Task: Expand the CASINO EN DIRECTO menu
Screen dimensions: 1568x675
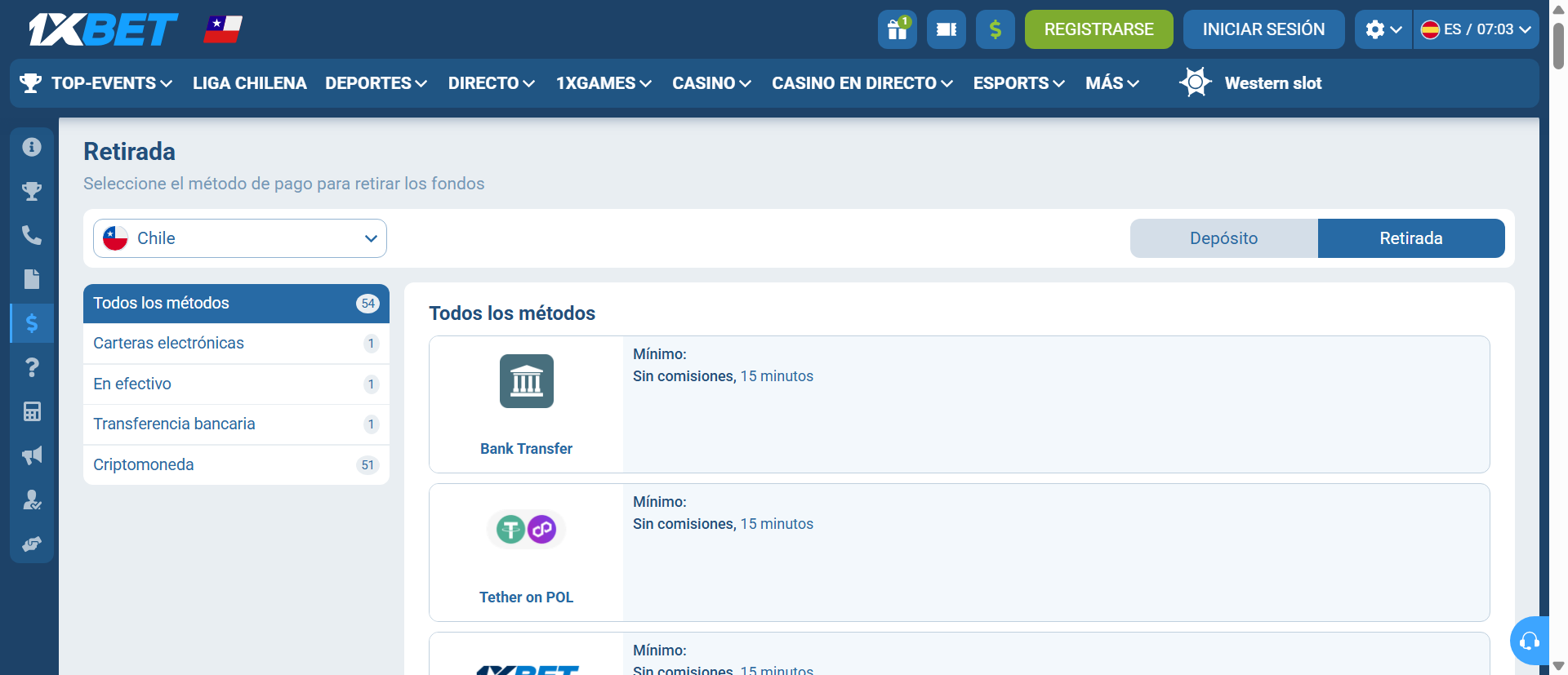Action: (862, 83)
